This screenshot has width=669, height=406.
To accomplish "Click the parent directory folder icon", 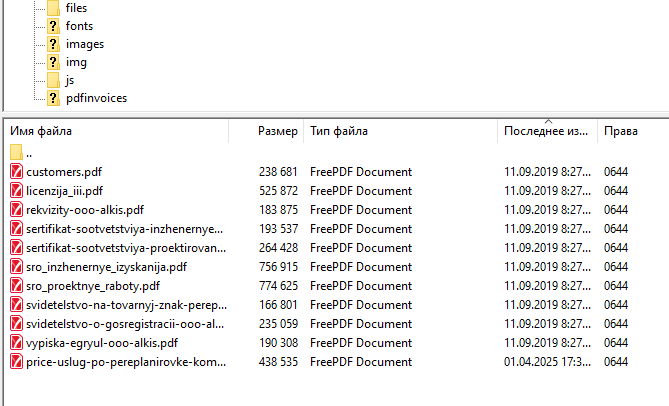I will click(16, 153).
